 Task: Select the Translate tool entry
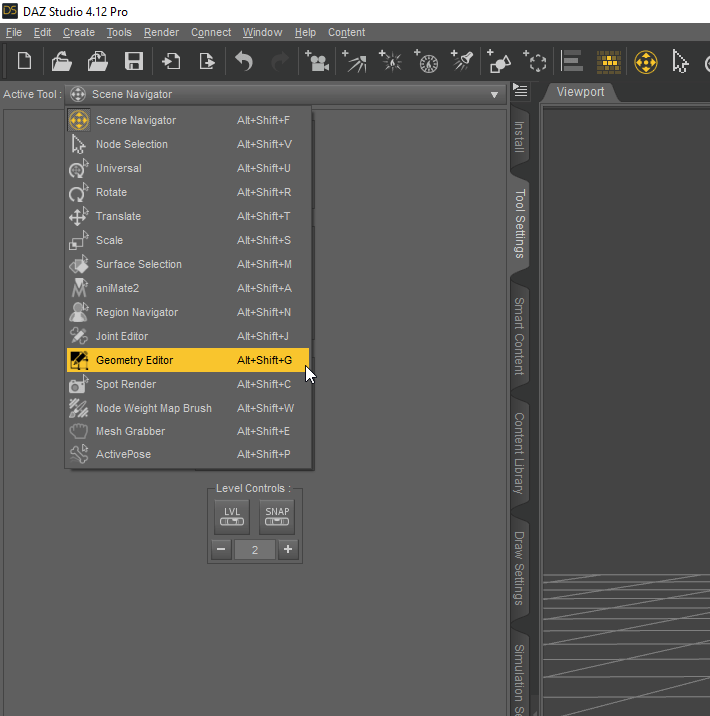[x=189, y=216]
